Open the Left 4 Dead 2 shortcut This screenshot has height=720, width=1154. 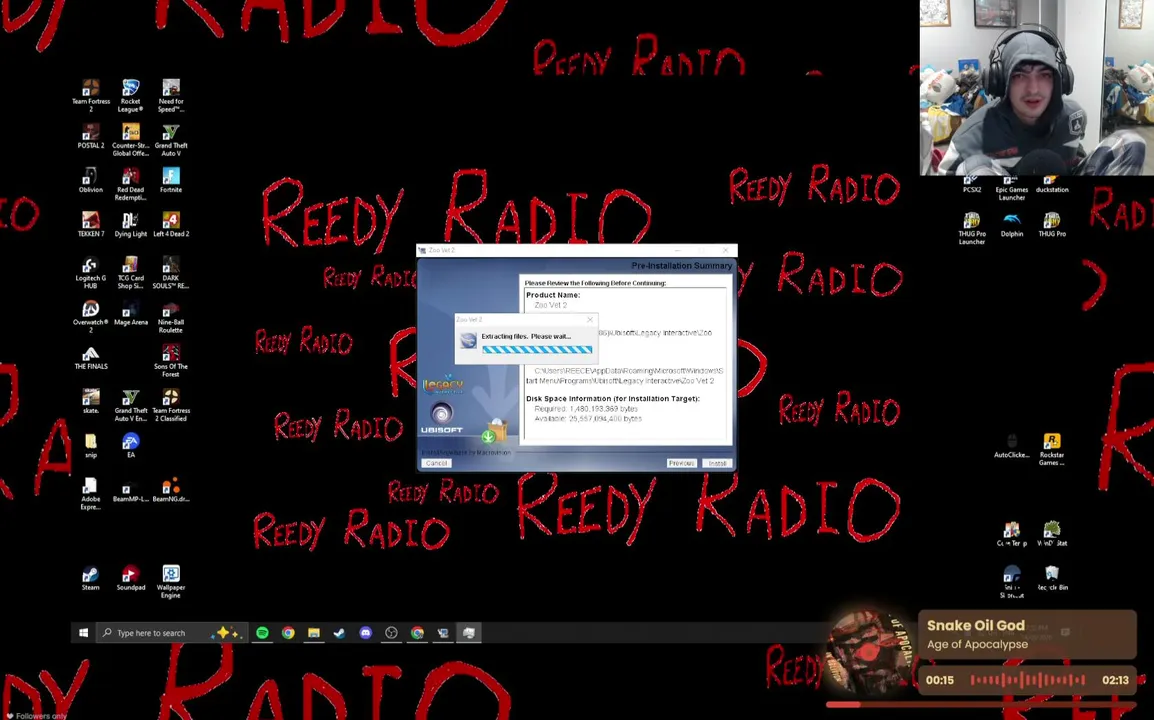tap(171, 225)
